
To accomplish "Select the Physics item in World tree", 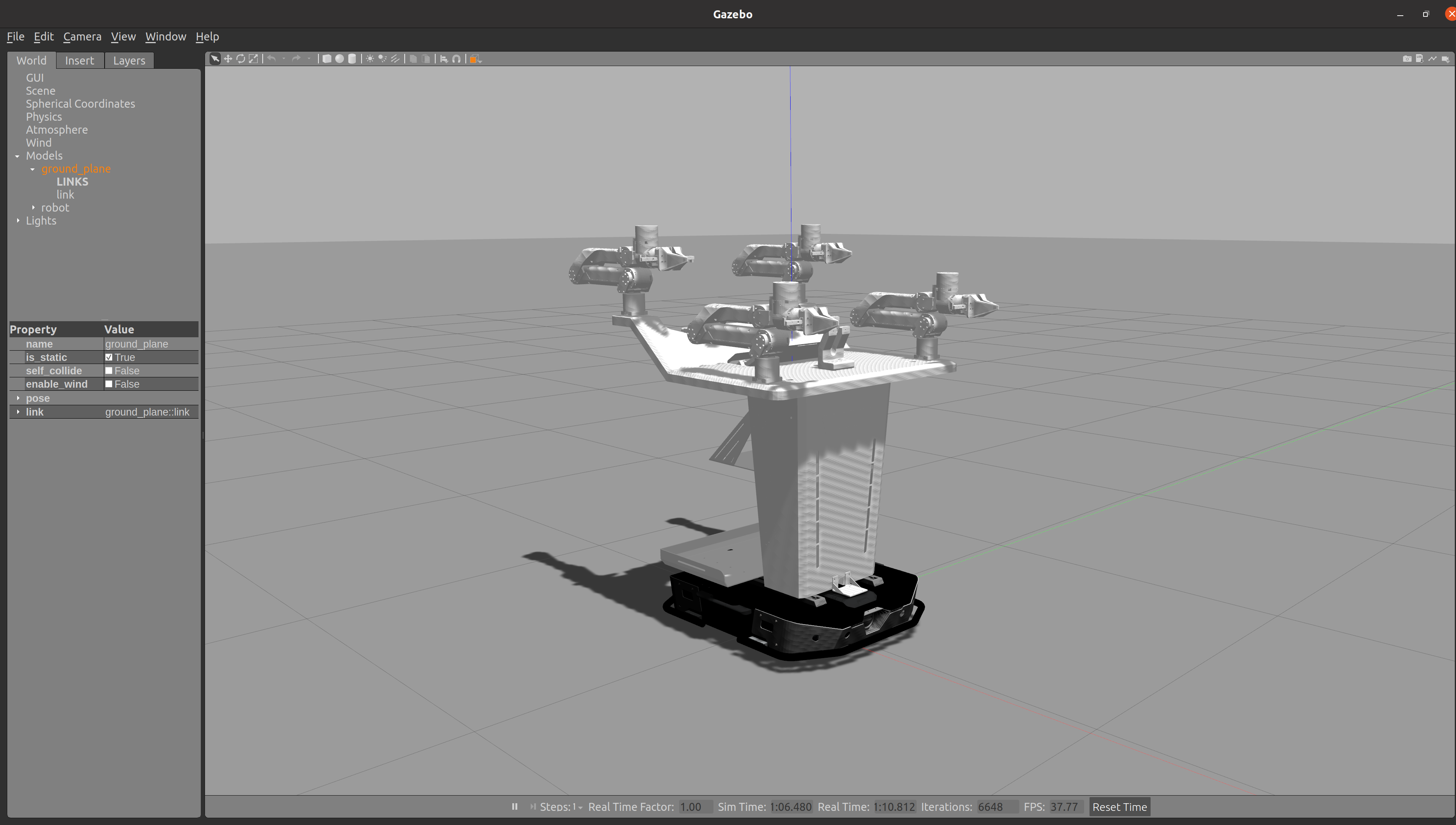I will point(44,117).
